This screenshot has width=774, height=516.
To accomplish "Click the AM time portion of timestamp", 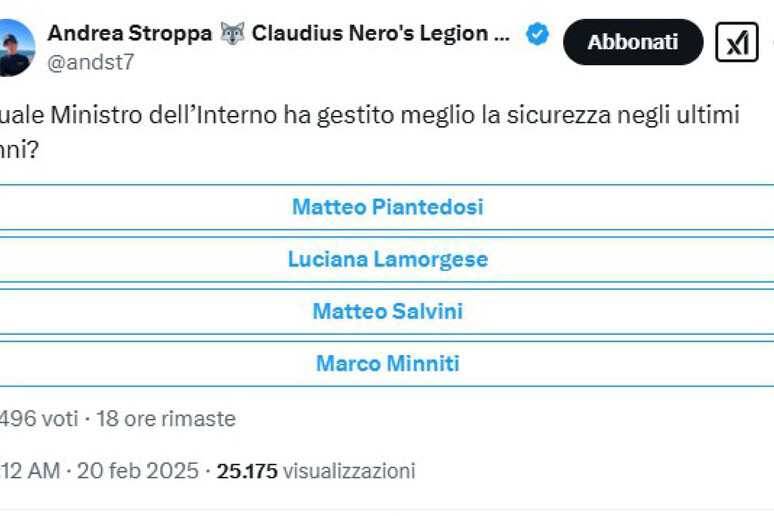I will [43, 471].
